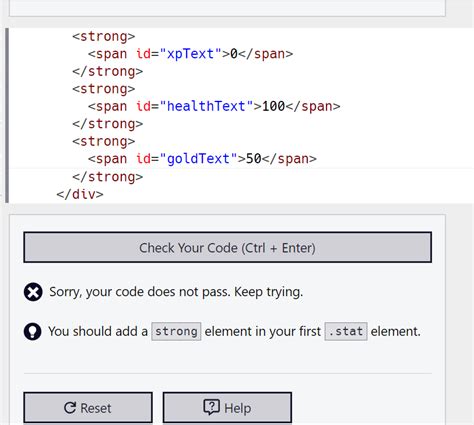The height and width of the screenshot is (425, 474).
Task: Click the xpText span line
Action: (190, 54)
